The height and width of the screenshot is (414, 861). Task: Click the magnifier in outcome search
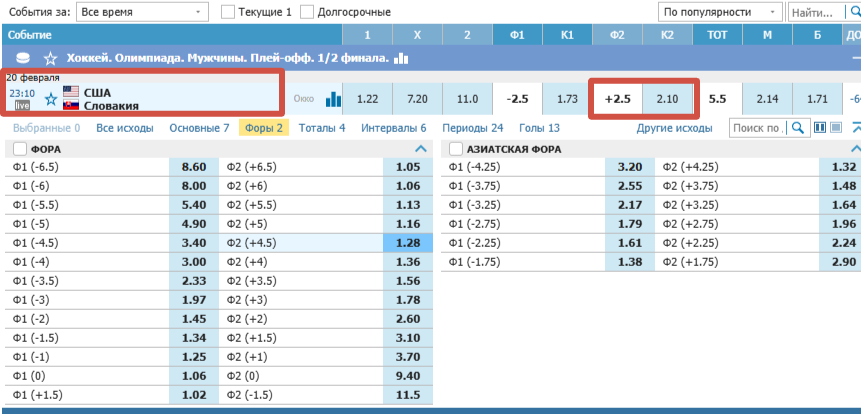[797, 128]
